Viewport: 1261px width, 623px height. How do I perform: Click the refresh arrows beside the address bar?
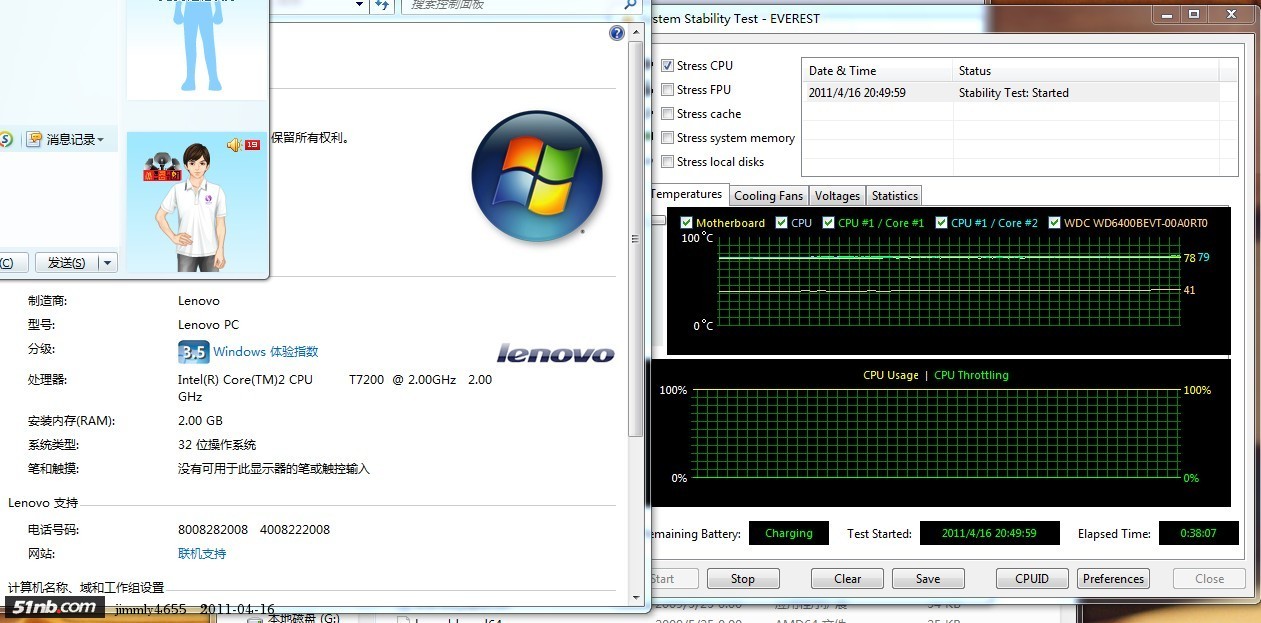coord(381,6)
